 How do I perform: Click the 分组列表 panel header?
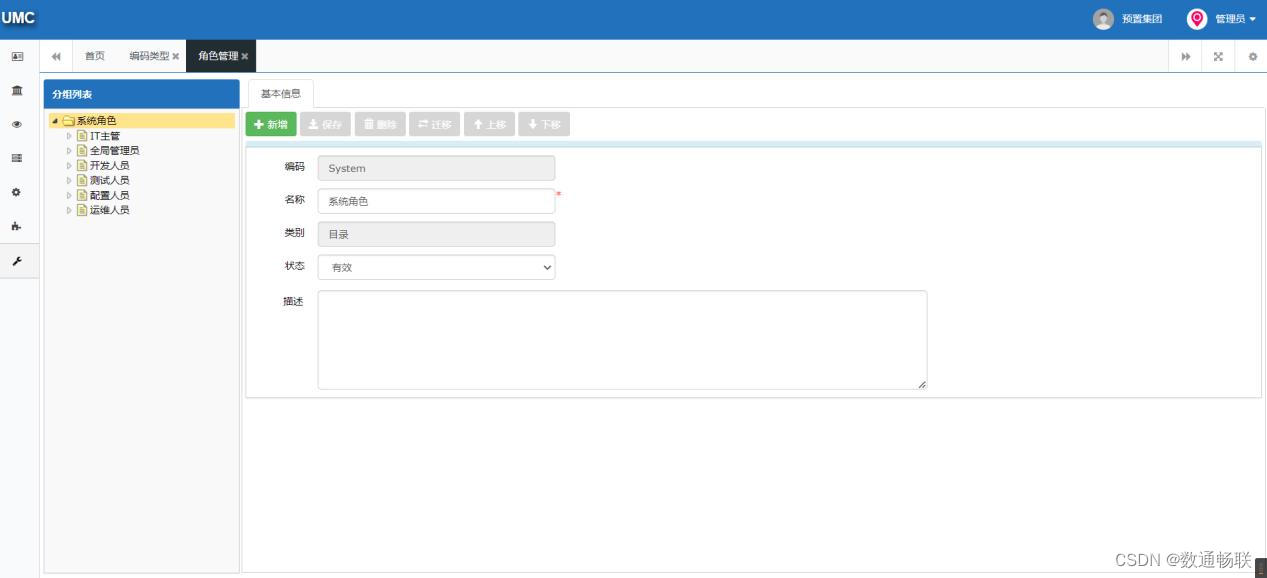pyautogui.click(x=142, y=94)
